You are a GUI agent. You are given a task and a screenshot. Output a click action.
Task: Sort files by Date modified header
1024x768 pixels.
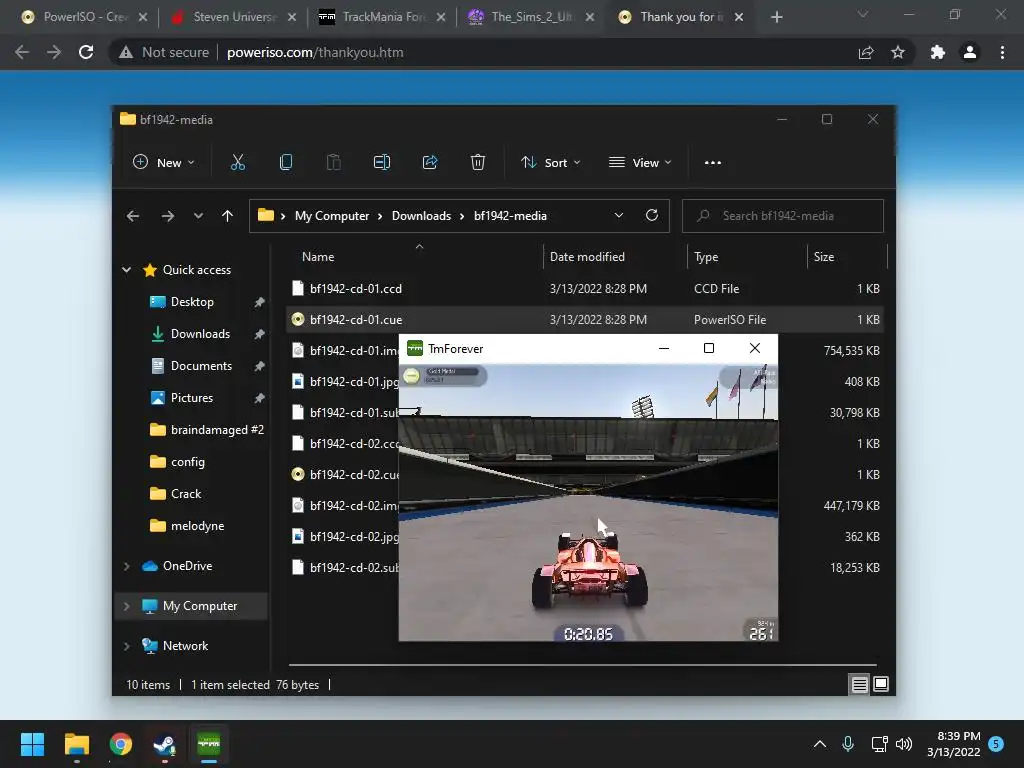tap(587, 257)
